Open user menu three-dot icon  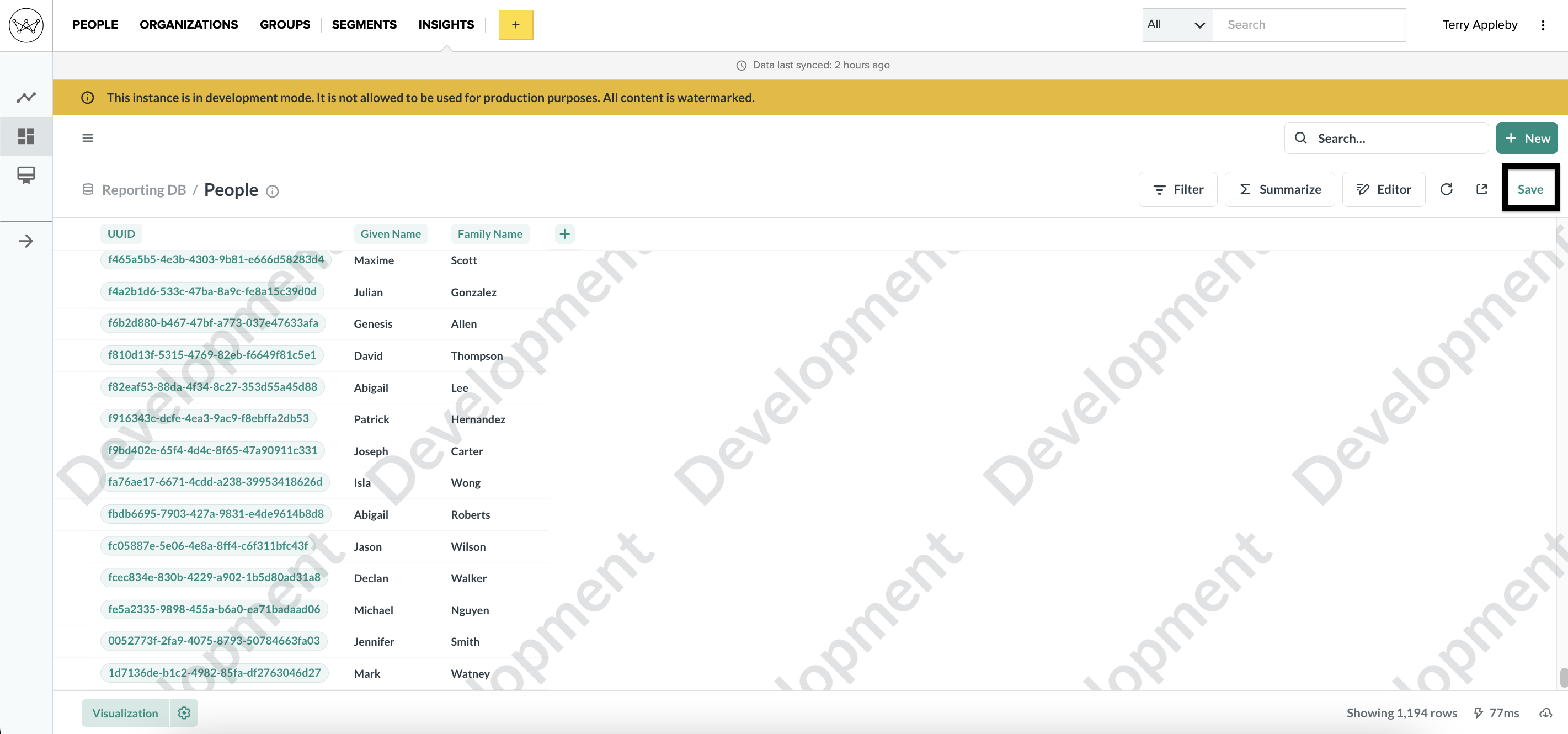click(x=1543, y=25)
